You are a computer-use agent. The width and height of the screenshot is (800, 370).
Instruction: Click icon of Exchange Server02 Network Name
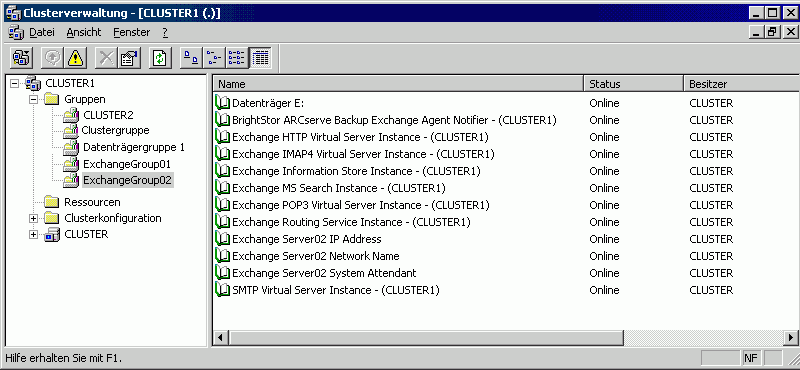click(x=223, y=256)
